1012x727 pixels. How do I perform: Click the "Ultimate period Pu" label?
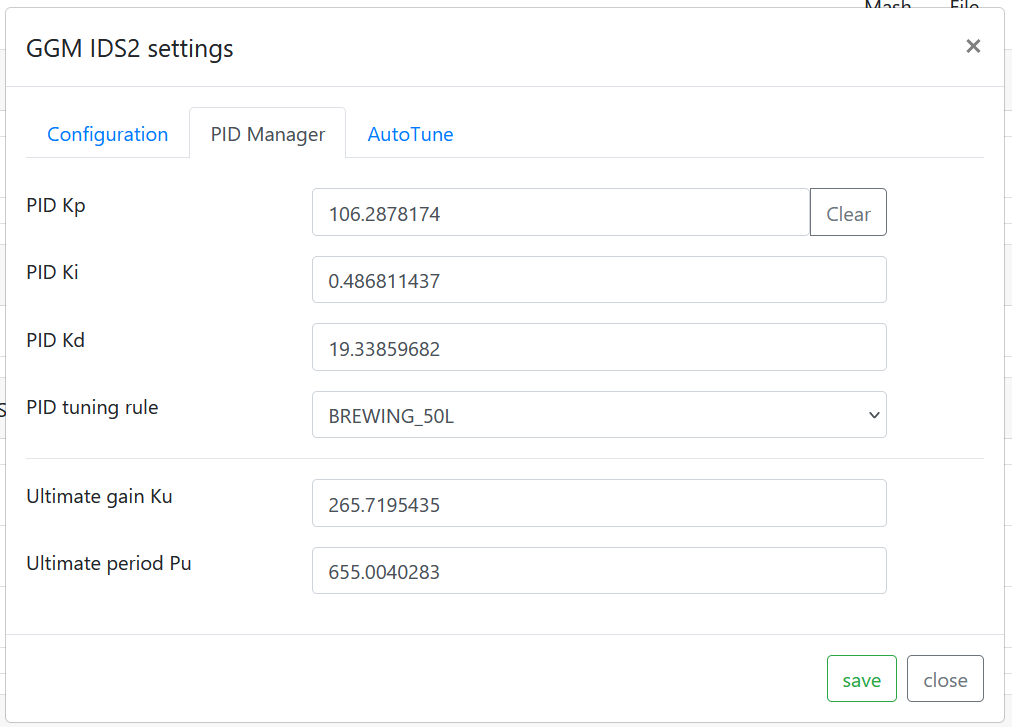(109, 563)
